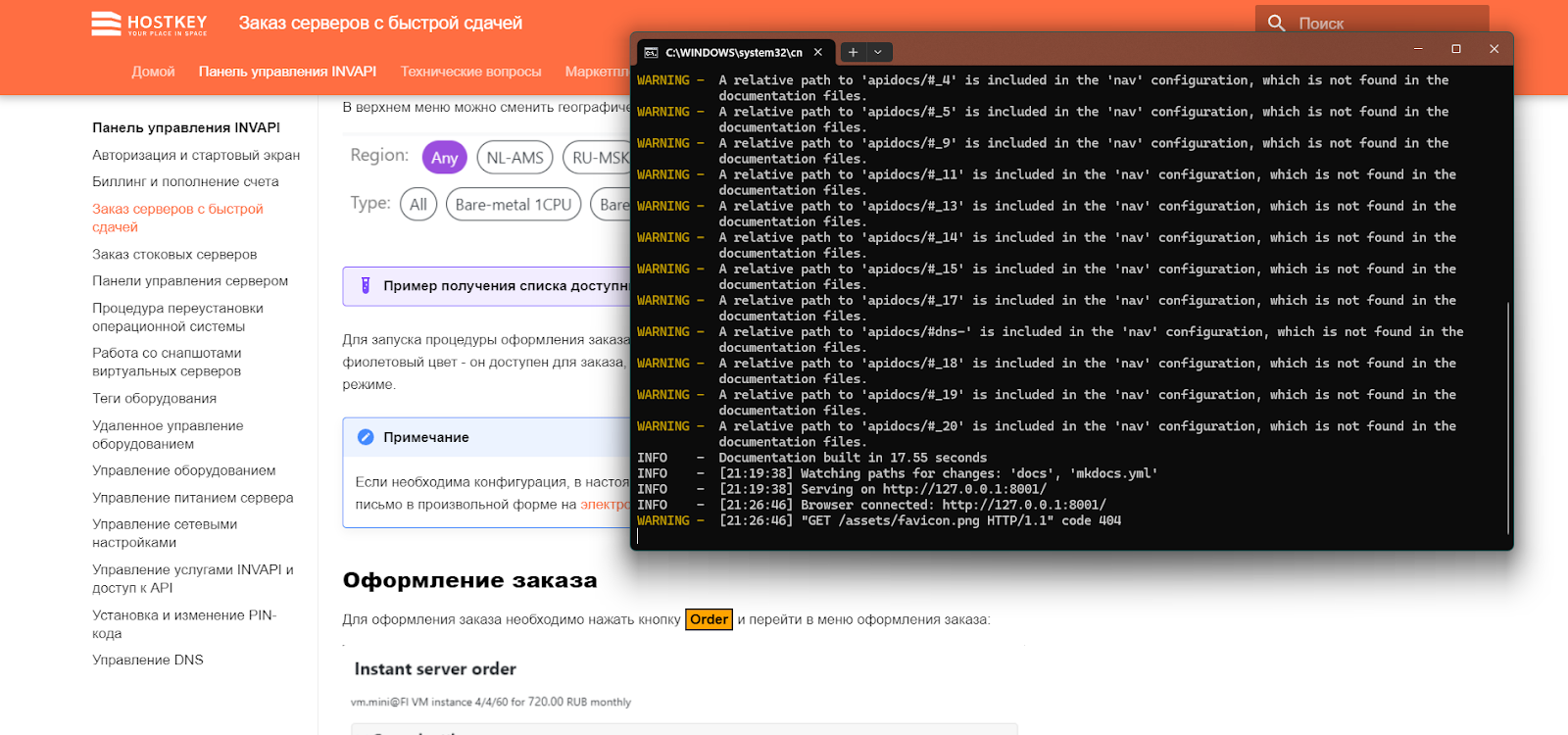Click the HOSTKEY logo
The height and width of the screenshot is (735, 1568).
[x=150, y=24]
